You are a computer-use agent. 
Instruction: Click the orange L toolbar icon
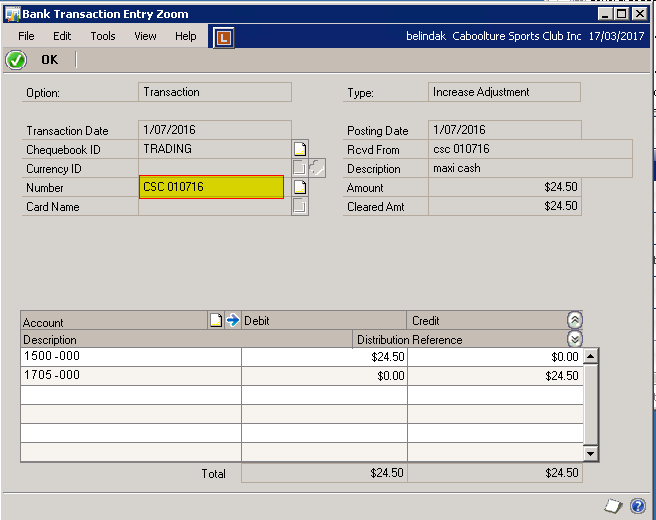(x=223, y=37)
